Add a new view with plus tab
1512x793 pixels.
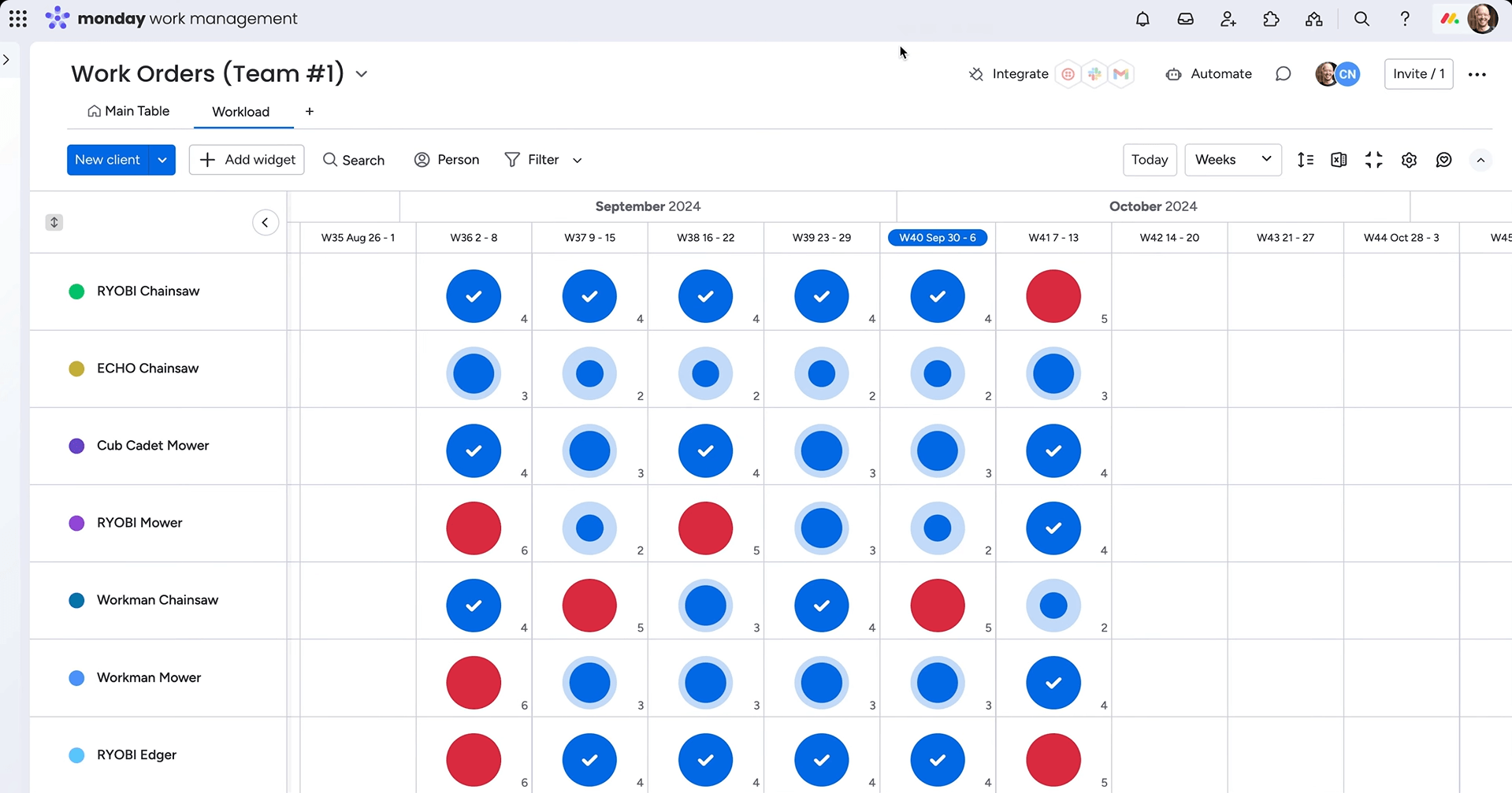pyautogui.click(x=310, y=112)
